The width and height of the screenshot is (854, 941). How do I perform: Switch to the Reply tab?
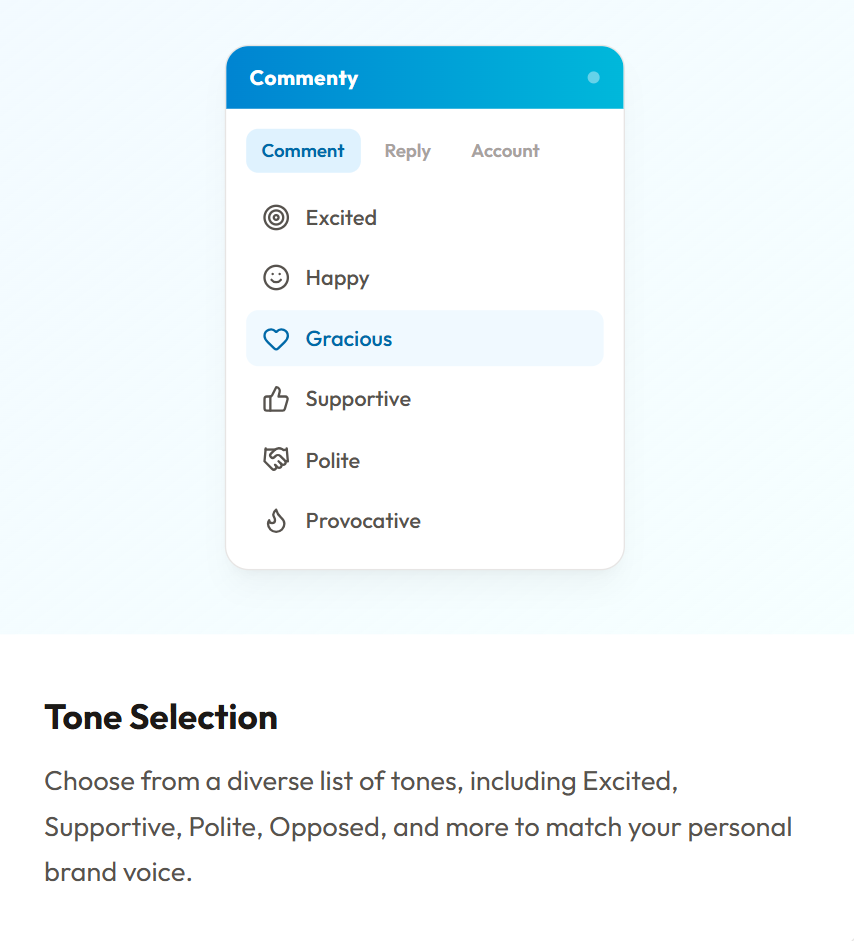[407, 150]
